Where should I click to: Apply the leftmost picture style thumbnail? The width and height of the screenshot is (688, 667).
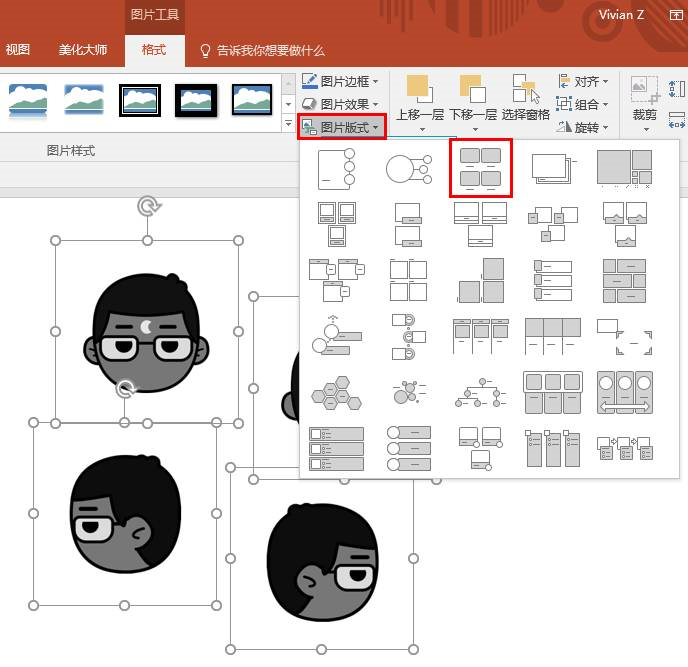[28, 99]
